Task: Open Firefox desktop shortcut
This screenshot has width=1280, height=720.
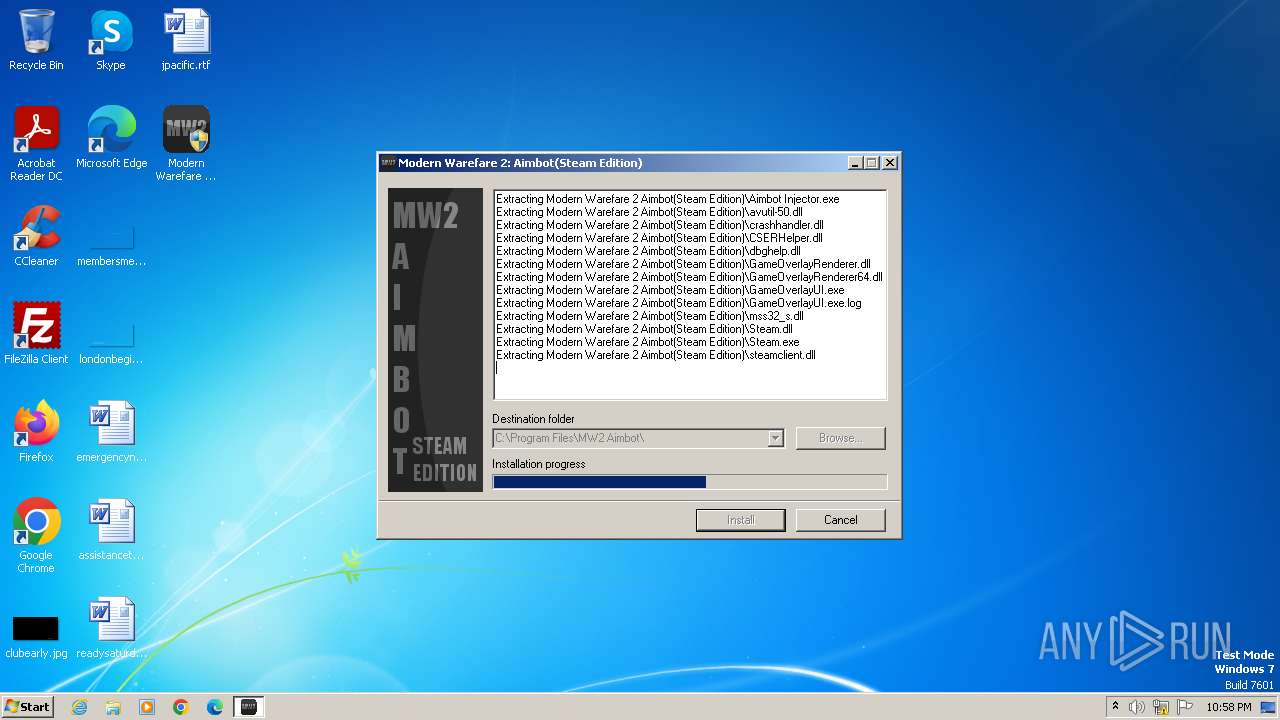Action: [x=36, y=431]
